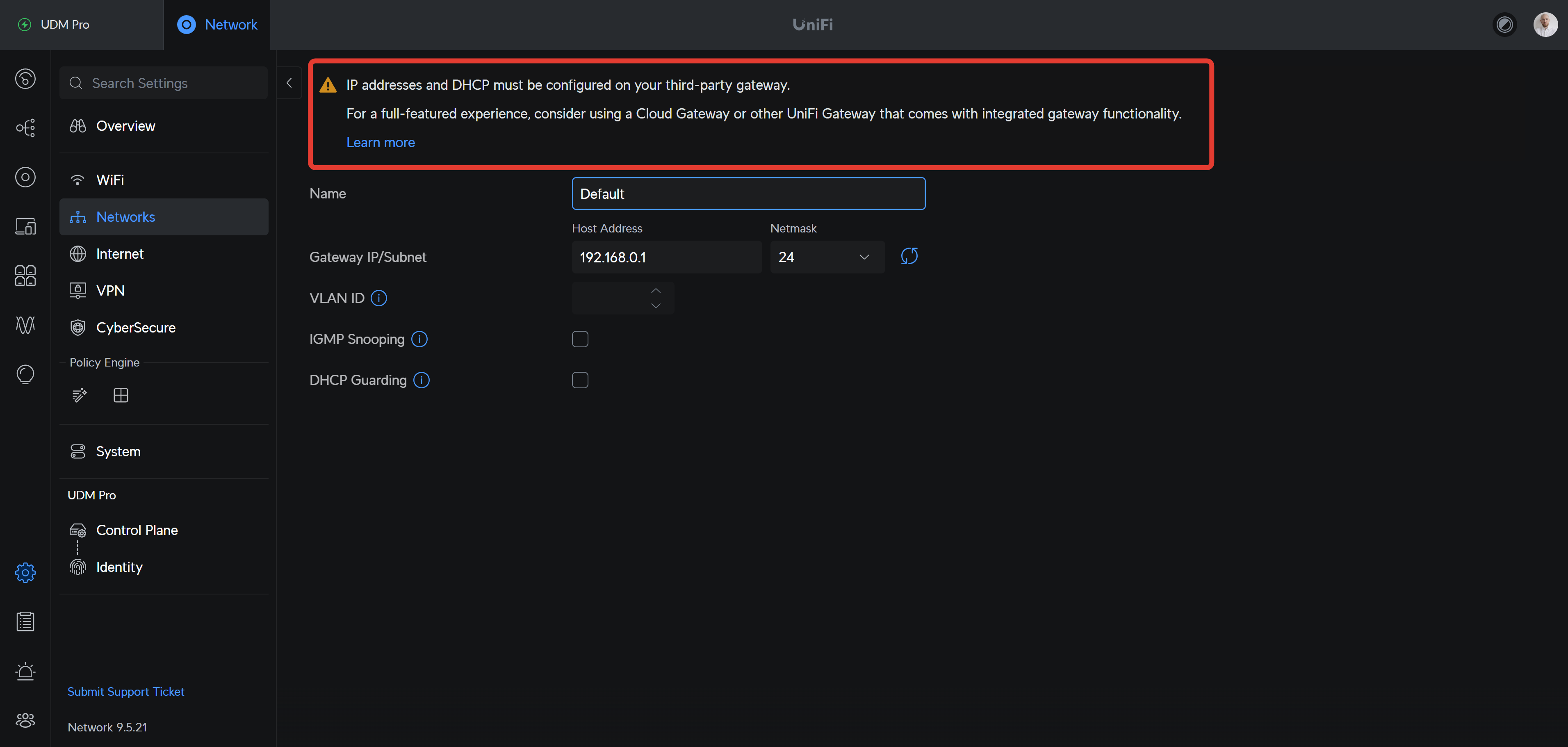Open the logs list icon in left rail
1568x747 pixels.
(x=25, y=622)
